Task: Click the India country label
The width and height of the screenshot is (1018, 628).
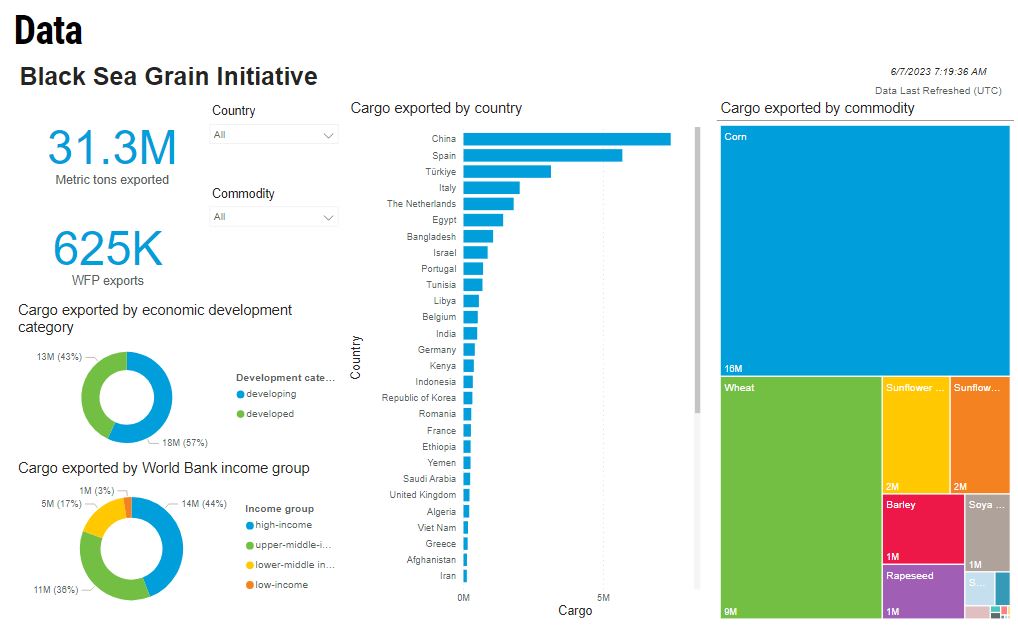Action: [x=446, y=333]
